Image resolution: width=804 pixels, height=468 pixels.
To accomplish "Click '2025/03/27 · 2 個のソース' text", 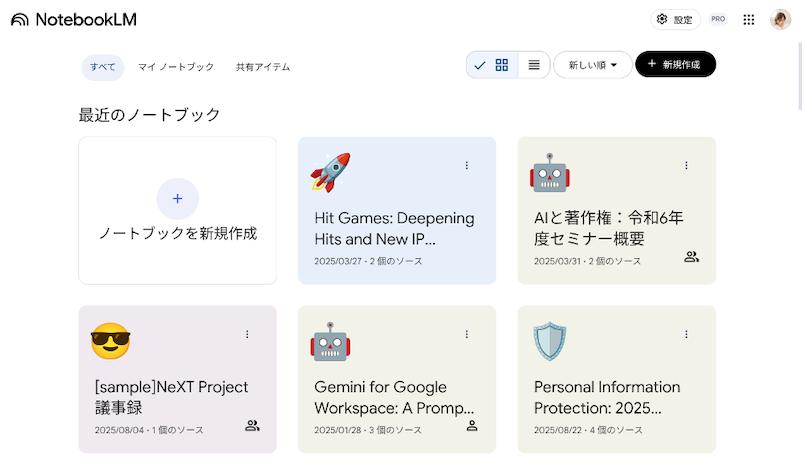I will (x=368, y=261).
